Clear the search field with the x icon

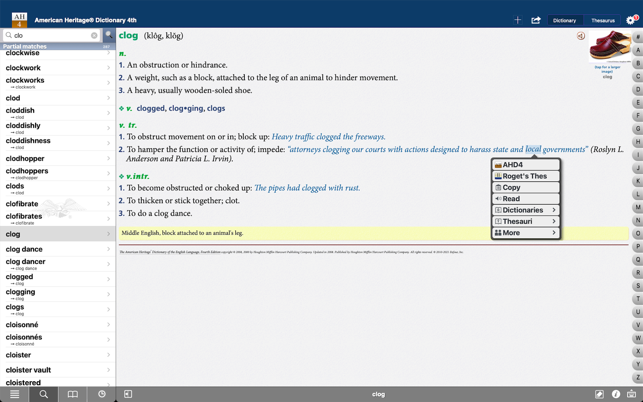[94, 35]
